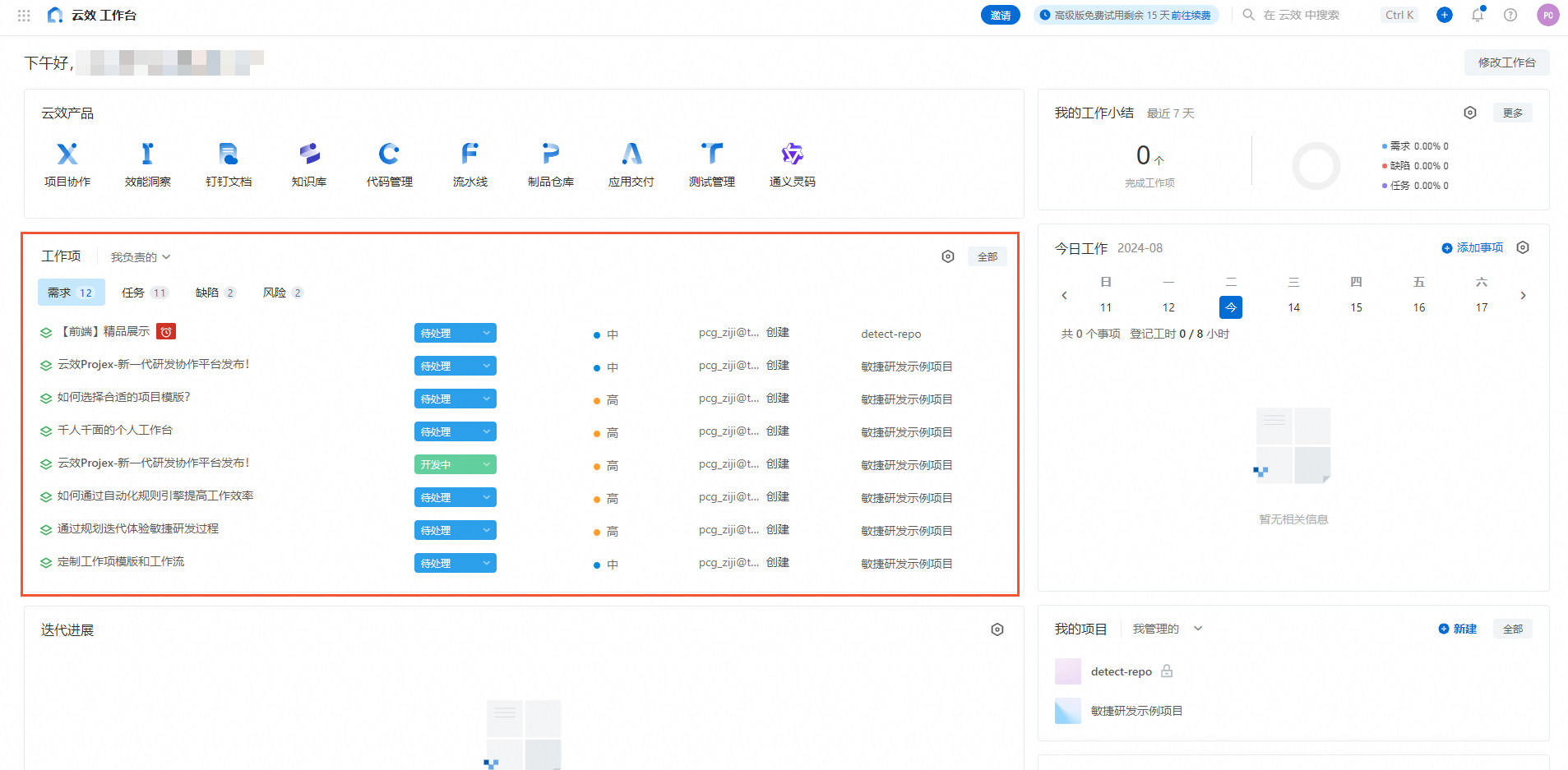Click 更多 in 我的工作小结
The height and width of the screenshot is (770, 1568).
click(x=1513, y=113)
